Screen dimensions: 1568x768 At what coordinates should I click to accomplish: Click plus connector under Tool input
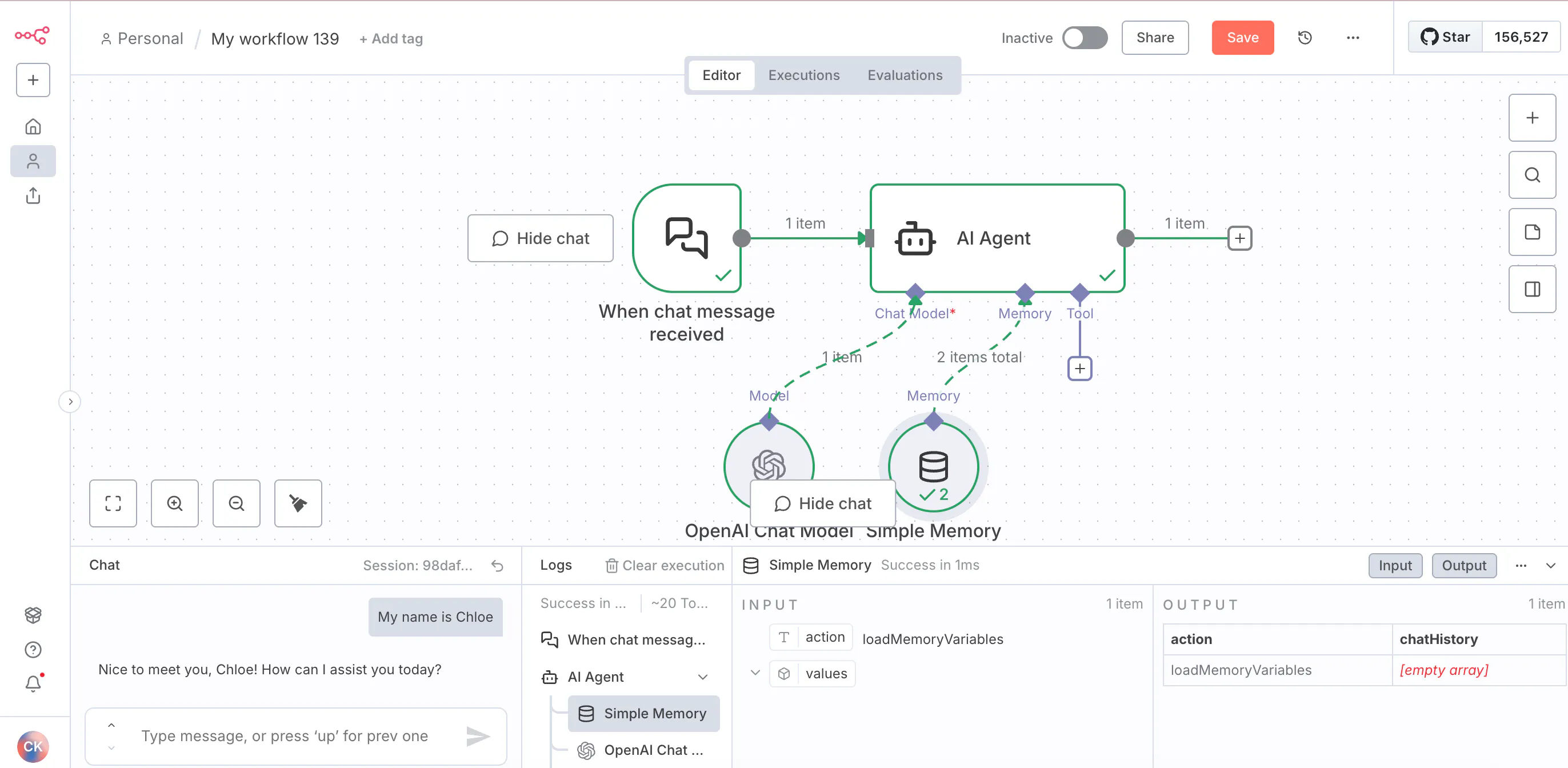click(1080, 368)
